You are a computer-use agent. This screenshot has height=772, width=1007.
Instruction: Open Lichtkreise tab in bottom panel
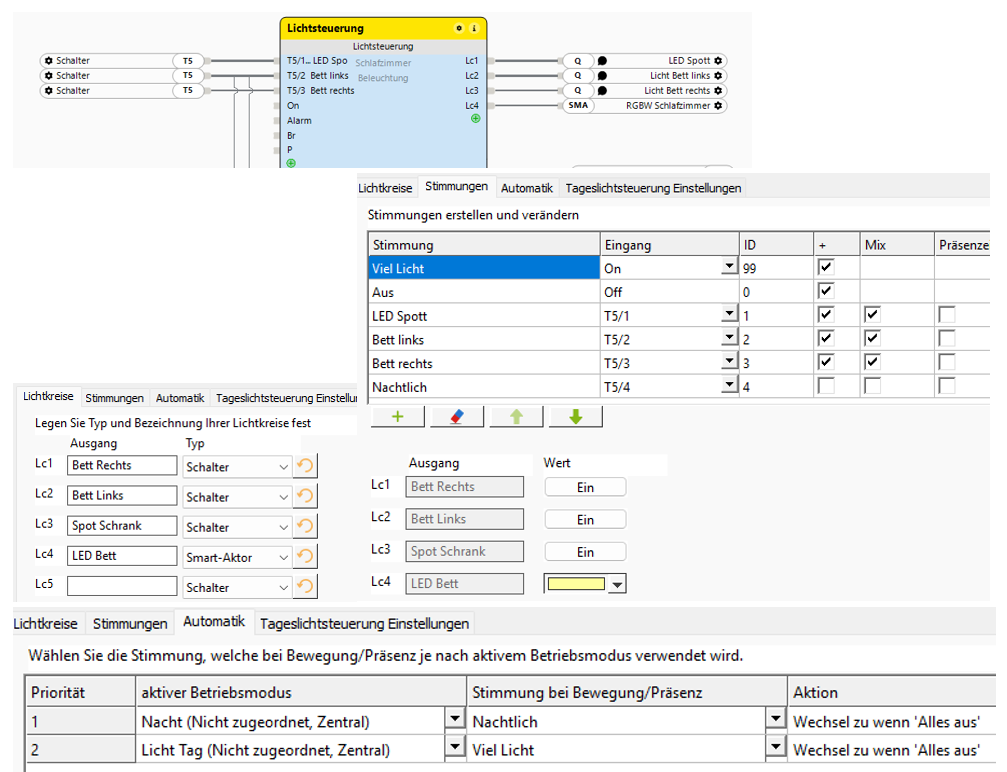pos(46,624)
